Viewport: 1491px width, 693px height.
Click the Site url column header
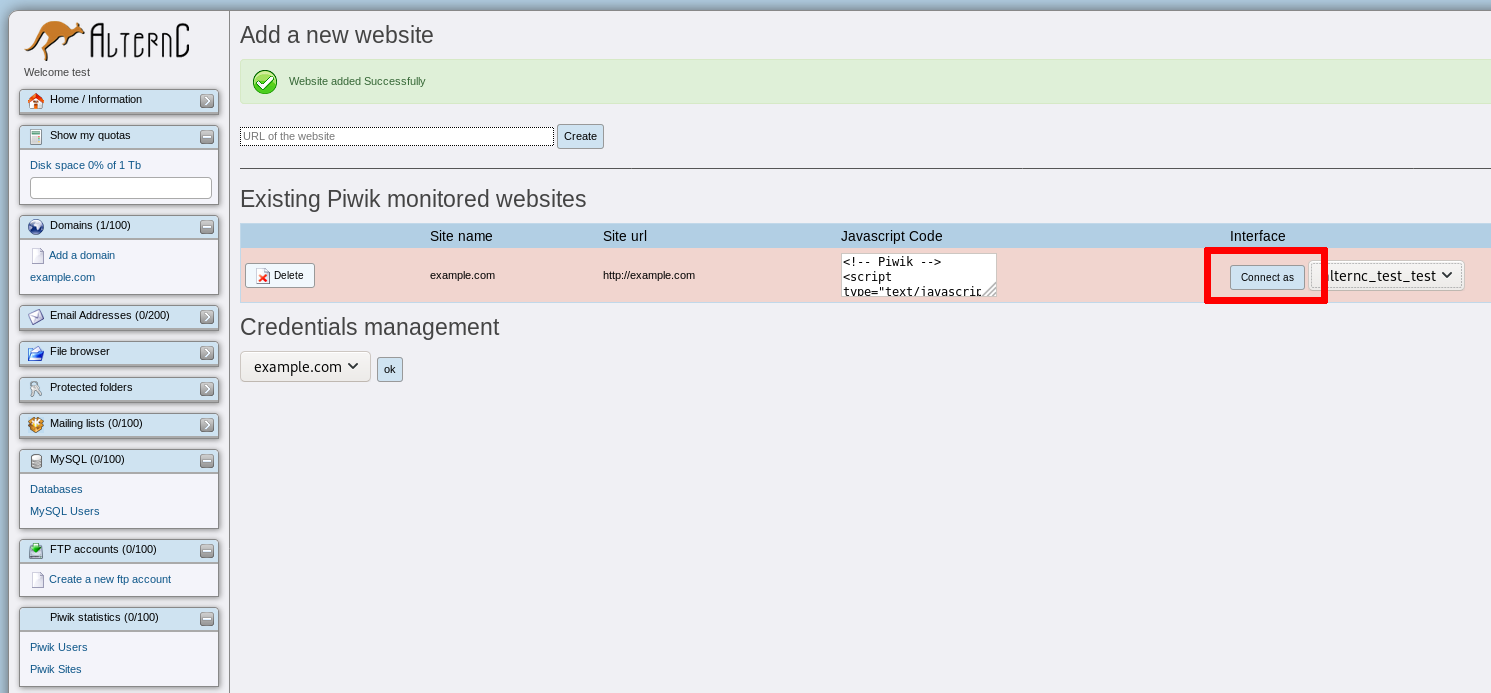click(625, 237)
